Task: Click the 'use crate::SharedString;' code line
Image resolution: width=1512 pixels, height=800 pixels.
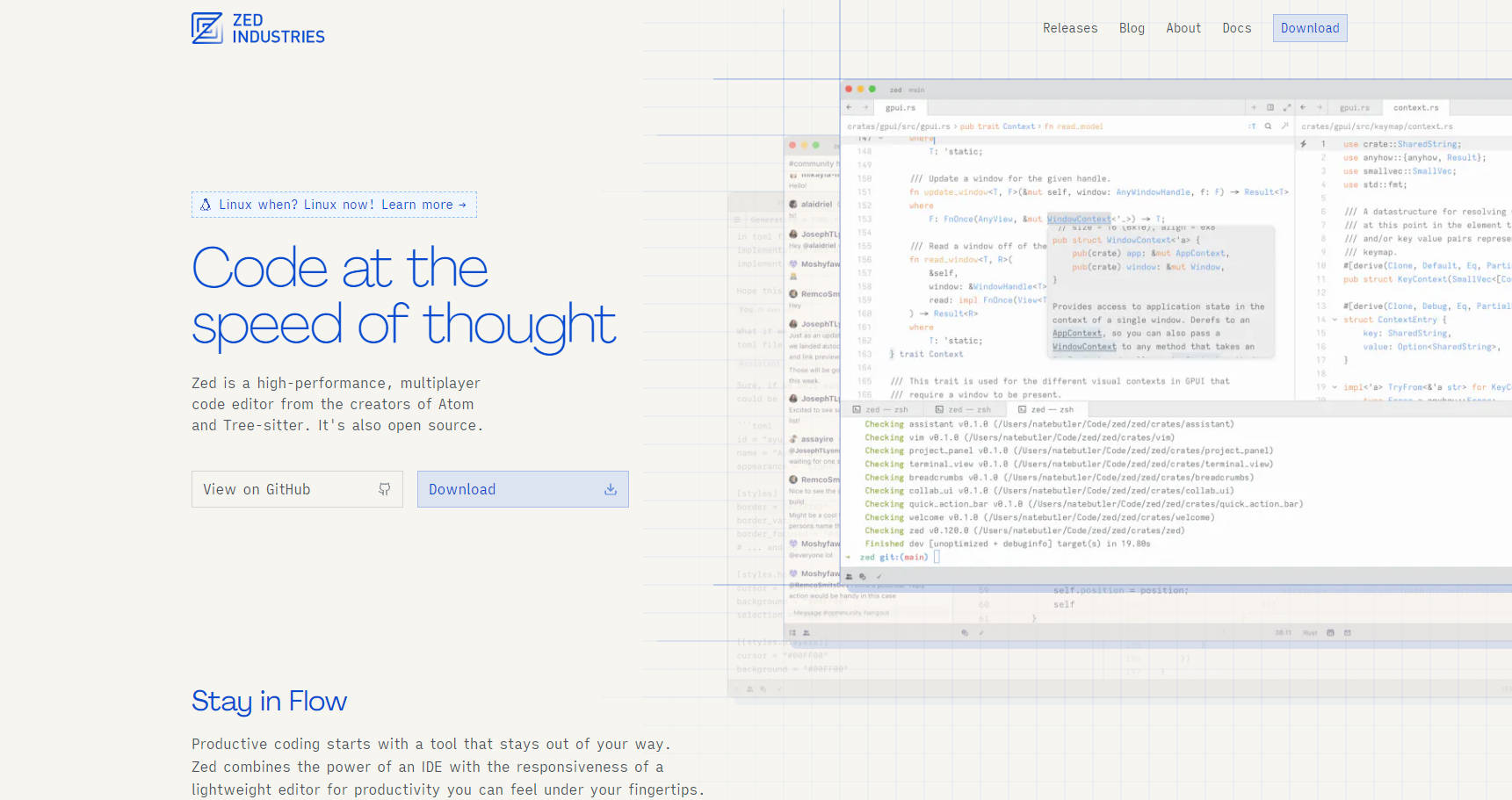Action: coord(1402,144)
